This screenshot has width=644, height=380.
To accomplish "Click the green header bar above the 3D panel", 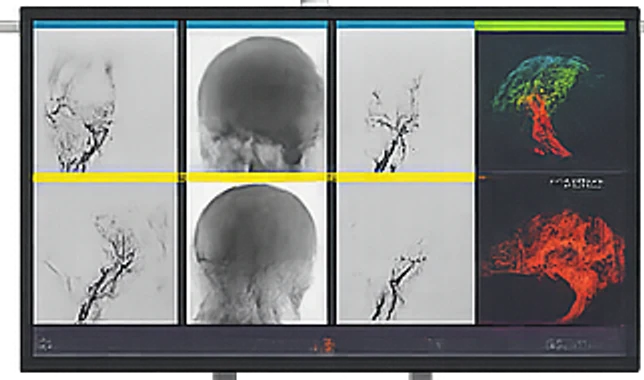I will point(550,26).
